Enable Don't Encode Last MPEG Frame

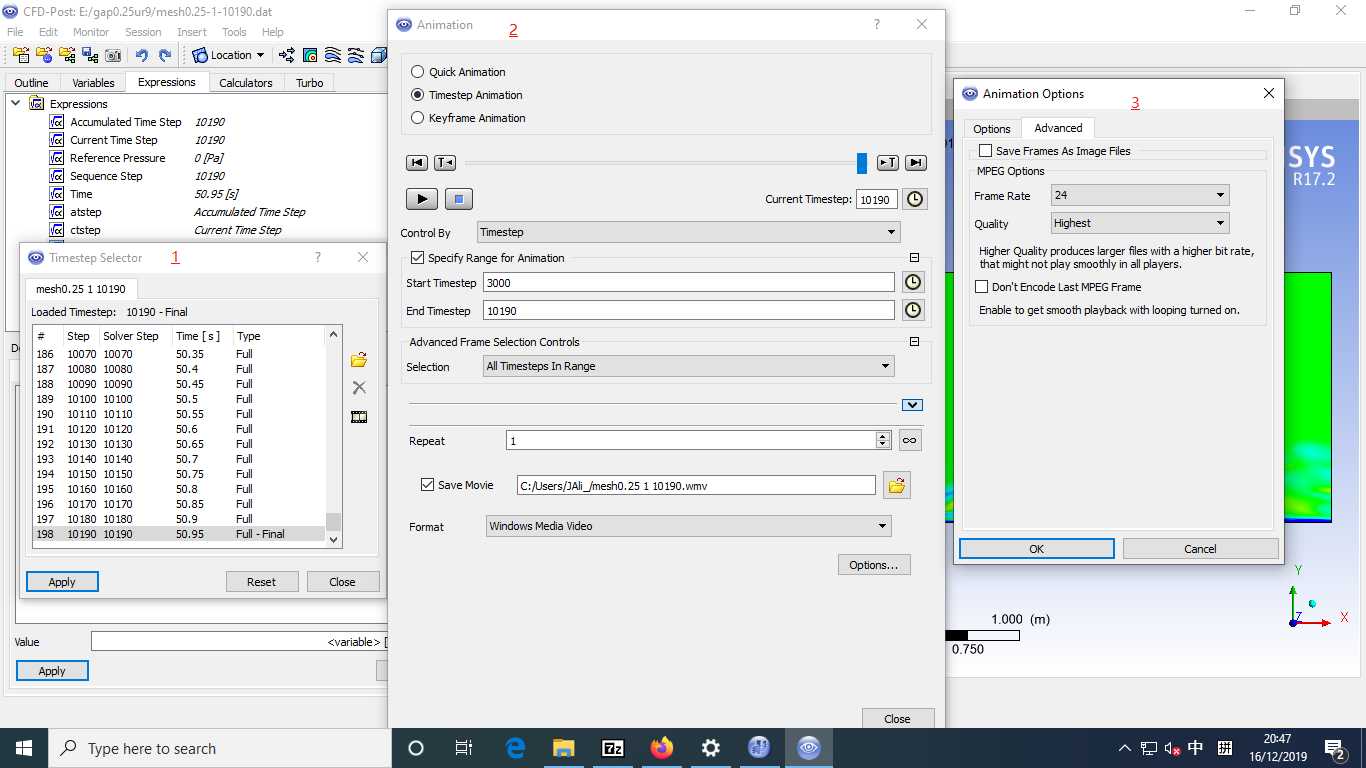pos(982,287)
